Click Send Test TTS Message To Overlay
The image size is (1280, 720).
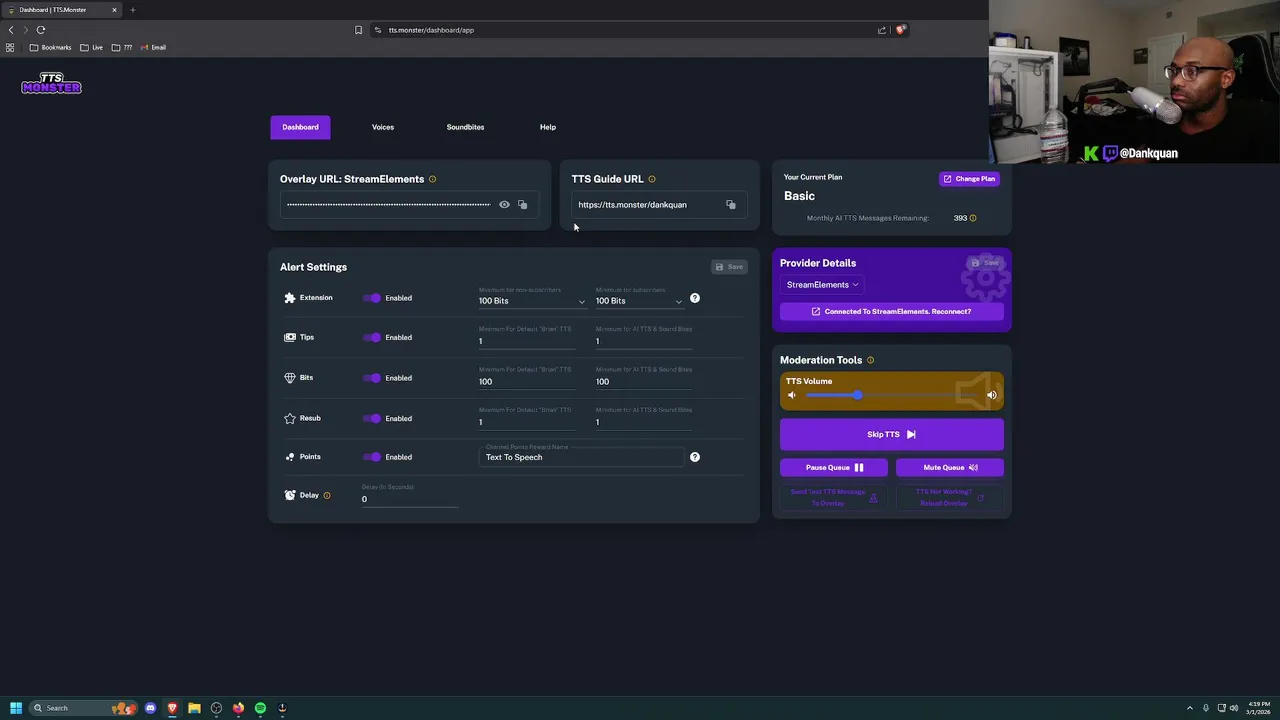pyautogui.click(x=834, y=497)
